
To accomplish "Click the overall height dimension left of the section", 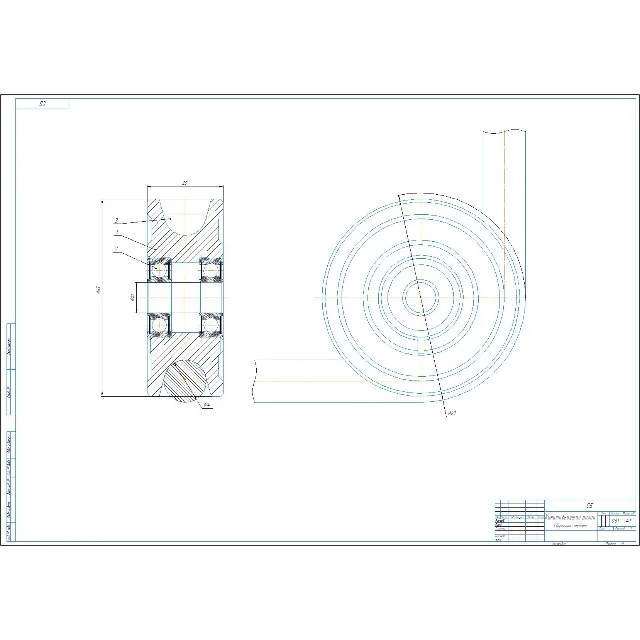I will (98, 291).
